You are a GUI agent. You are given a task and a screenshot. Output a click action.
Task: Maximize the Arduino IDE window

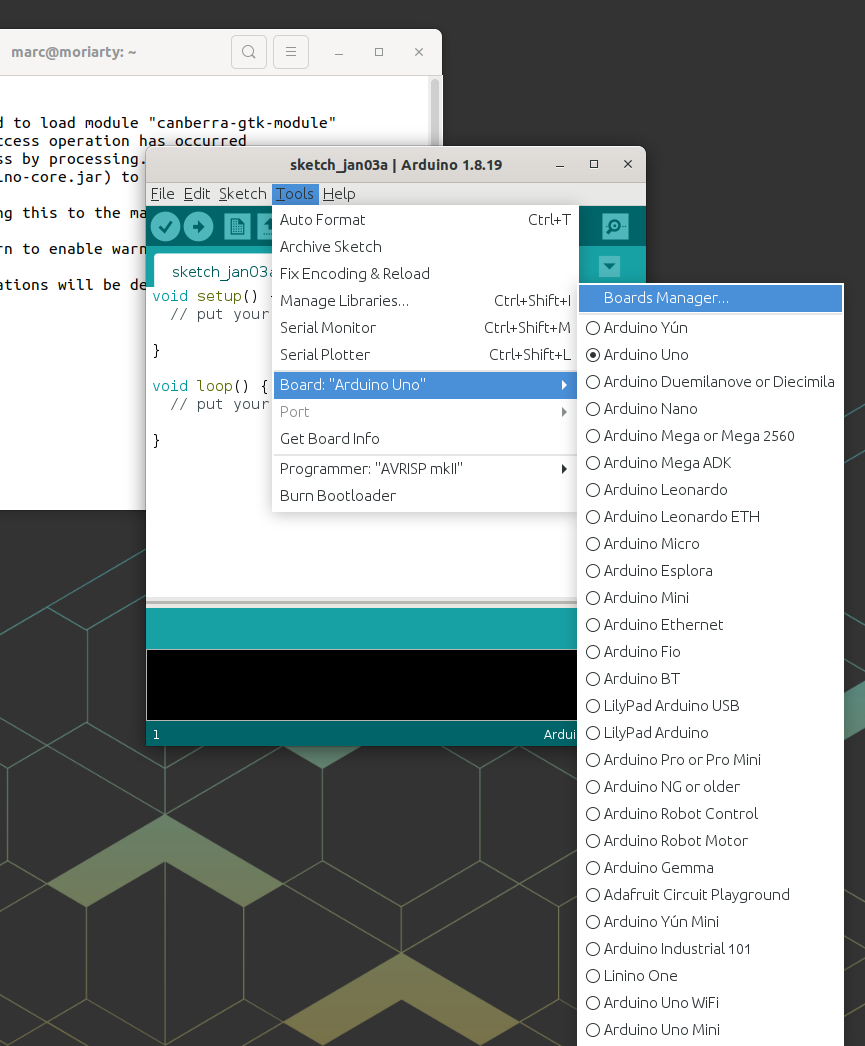click(x=594, y=164)
